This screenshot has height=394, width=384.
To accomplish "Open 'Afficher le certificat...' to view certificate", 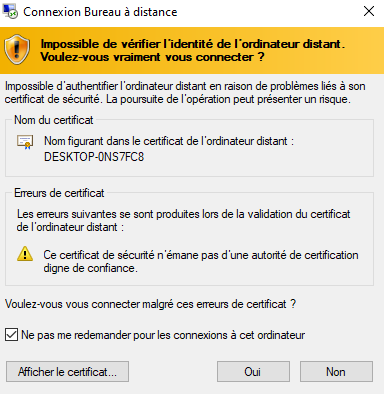I will [67, 372].
